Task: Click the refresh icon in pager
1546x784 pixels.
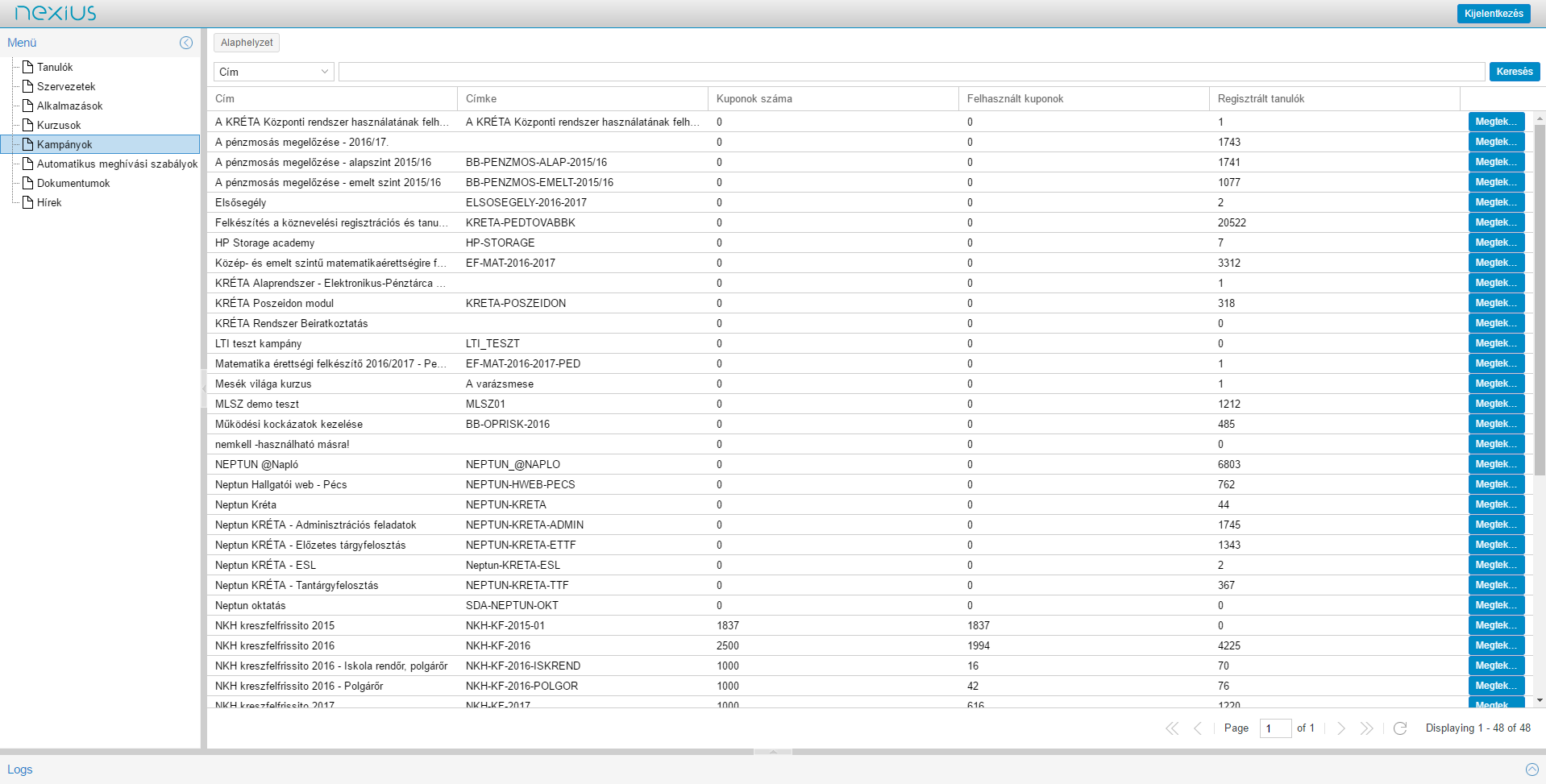Action: tap(1400, 728)
